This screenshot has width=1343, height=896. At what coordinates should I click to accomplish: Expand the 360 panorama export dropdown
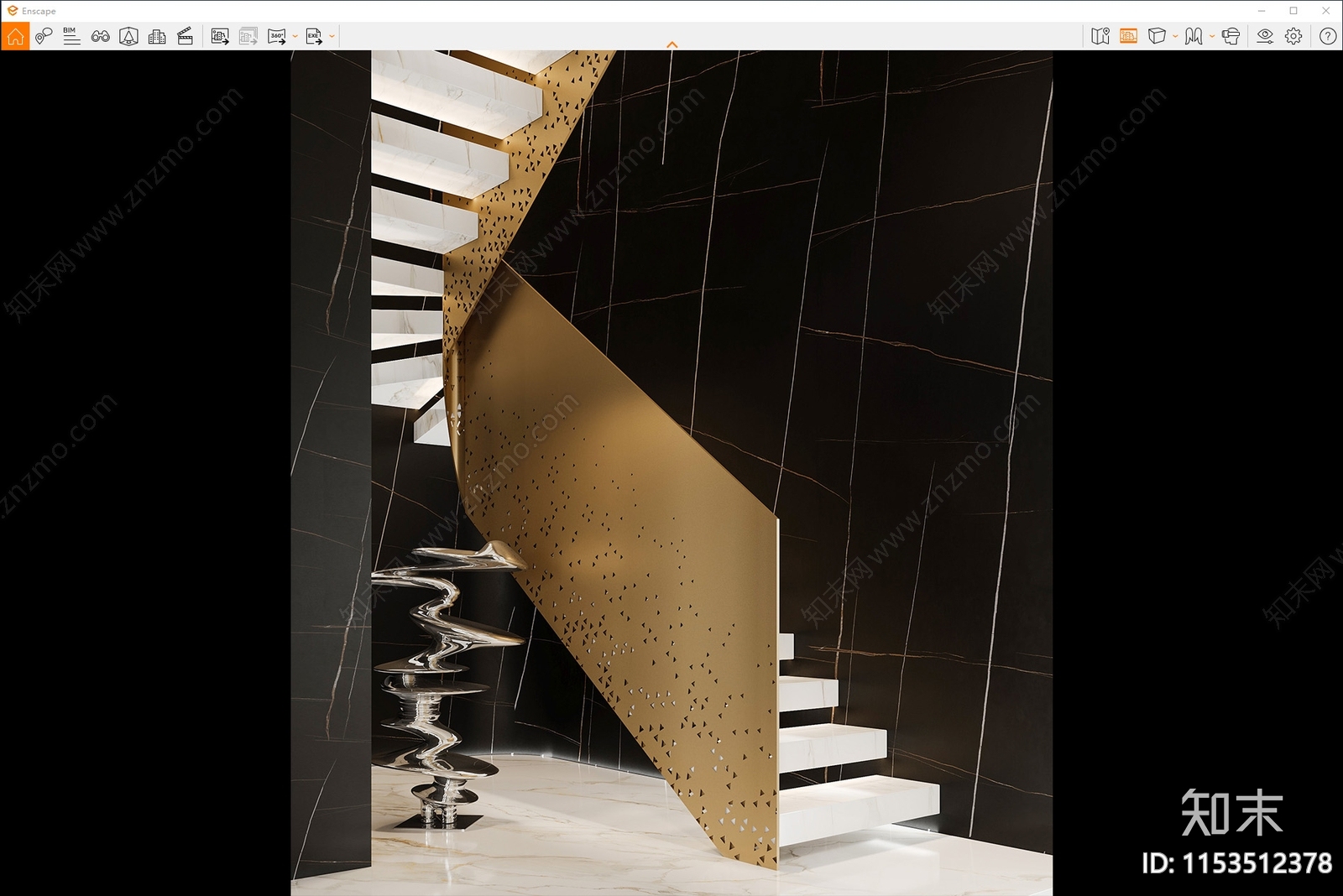295,36
